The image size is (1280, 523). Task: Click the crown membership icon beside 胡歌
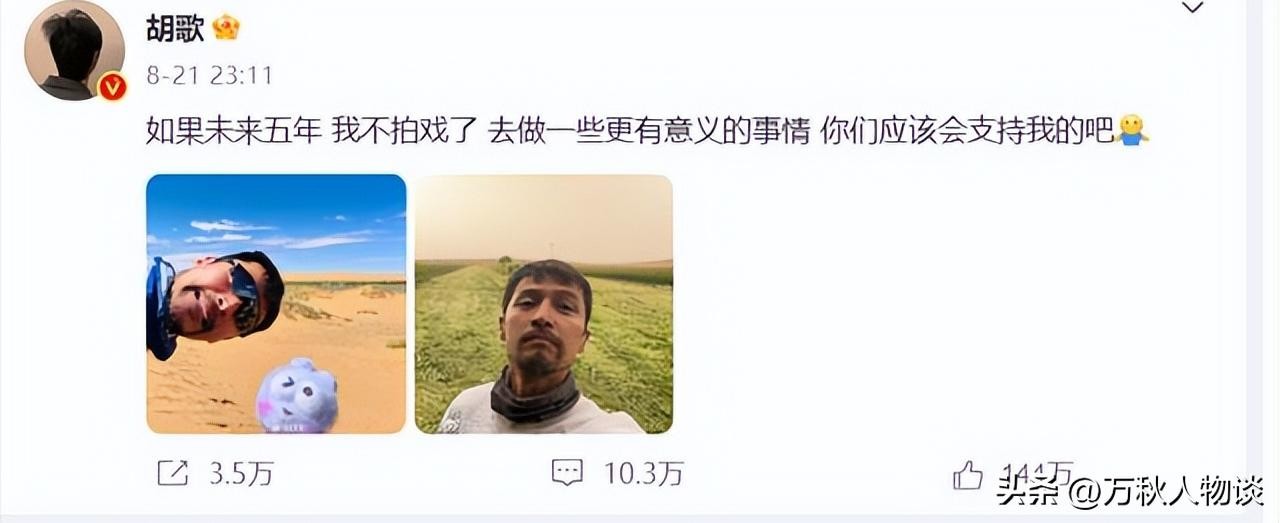(x=227, y=27)
